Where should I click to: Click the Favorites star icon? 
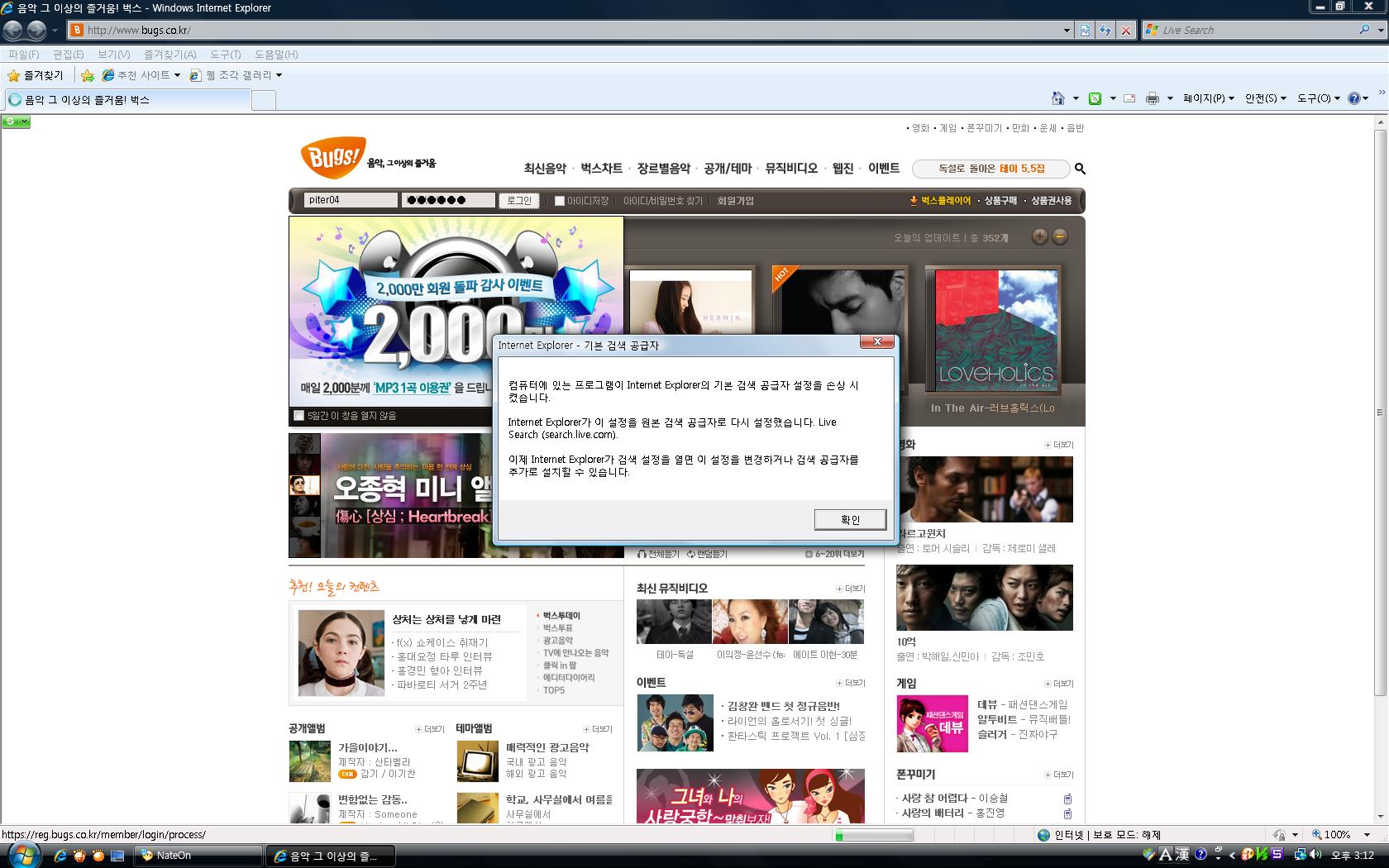[13, 75]
